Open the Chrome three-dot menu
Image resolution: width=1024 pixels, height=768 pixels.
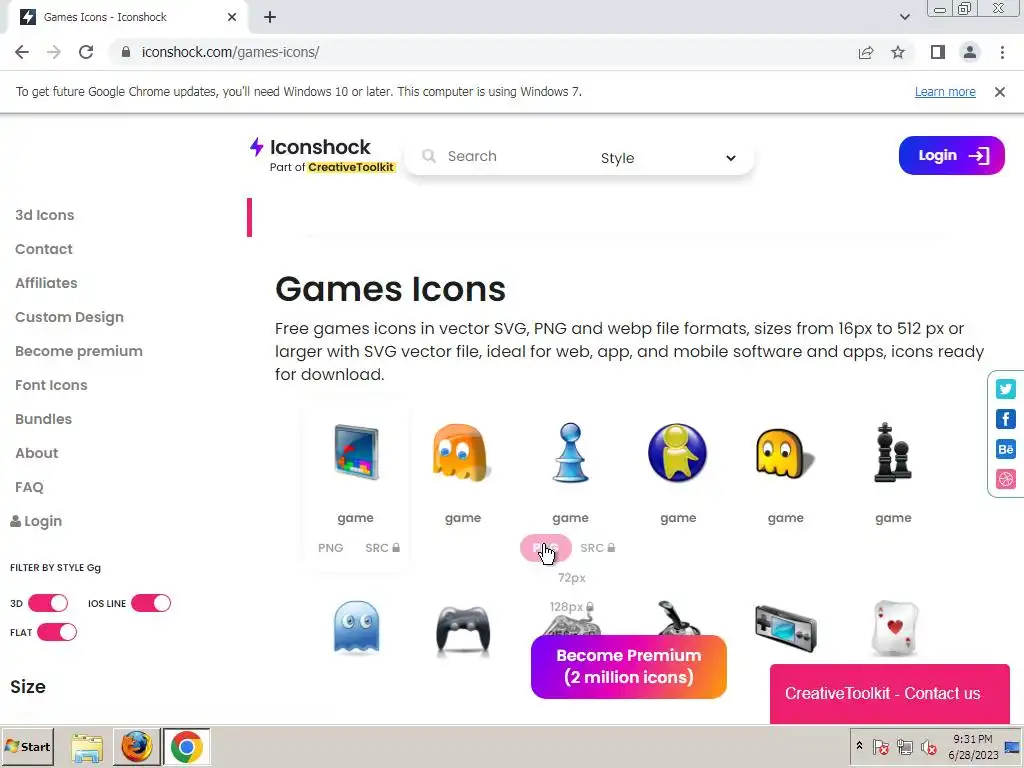click(1002, 52)
